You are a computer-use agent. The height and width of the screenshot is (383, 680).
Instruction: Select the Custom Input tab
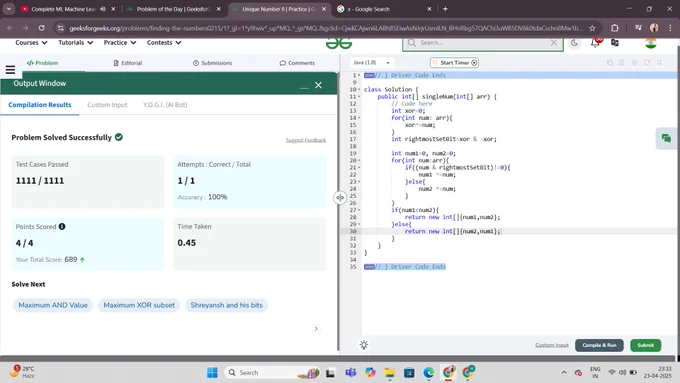pos(107,105)
